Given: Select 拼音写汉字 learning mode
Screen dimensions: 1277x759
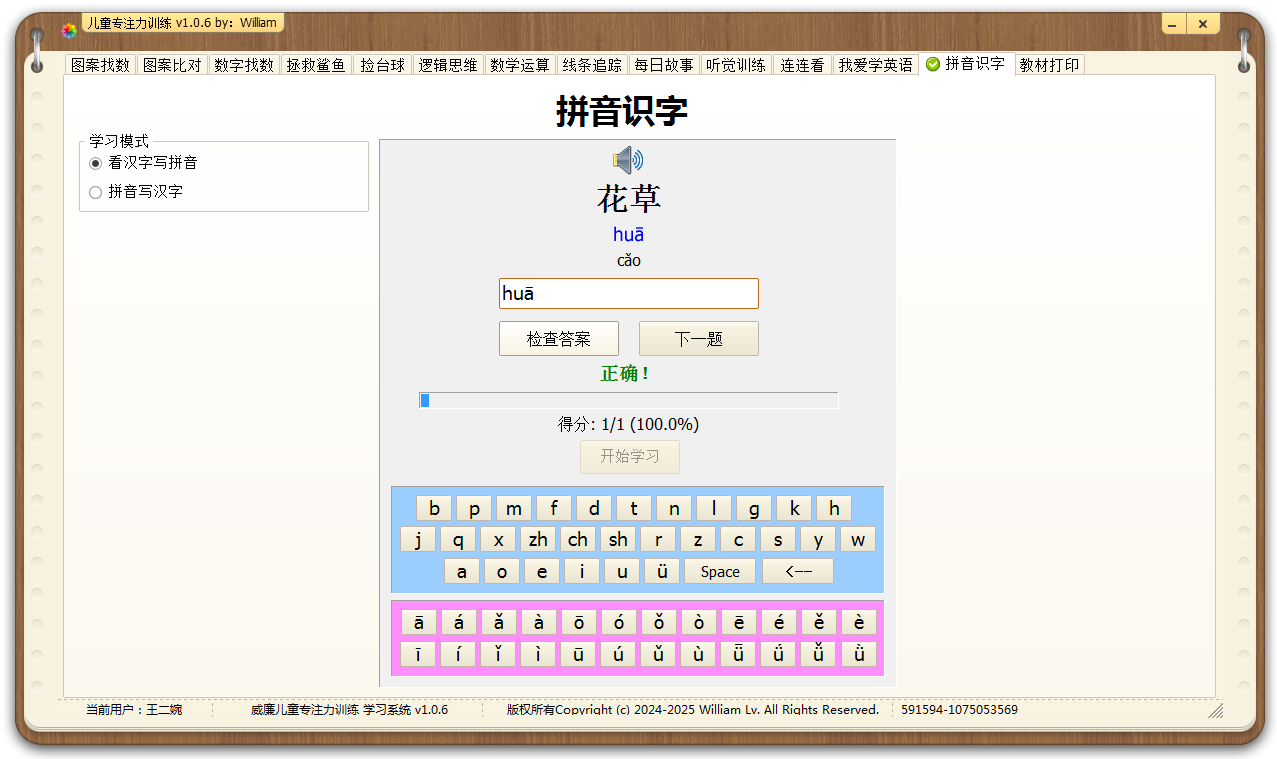Looking at the screenshot, I should 136,192.
